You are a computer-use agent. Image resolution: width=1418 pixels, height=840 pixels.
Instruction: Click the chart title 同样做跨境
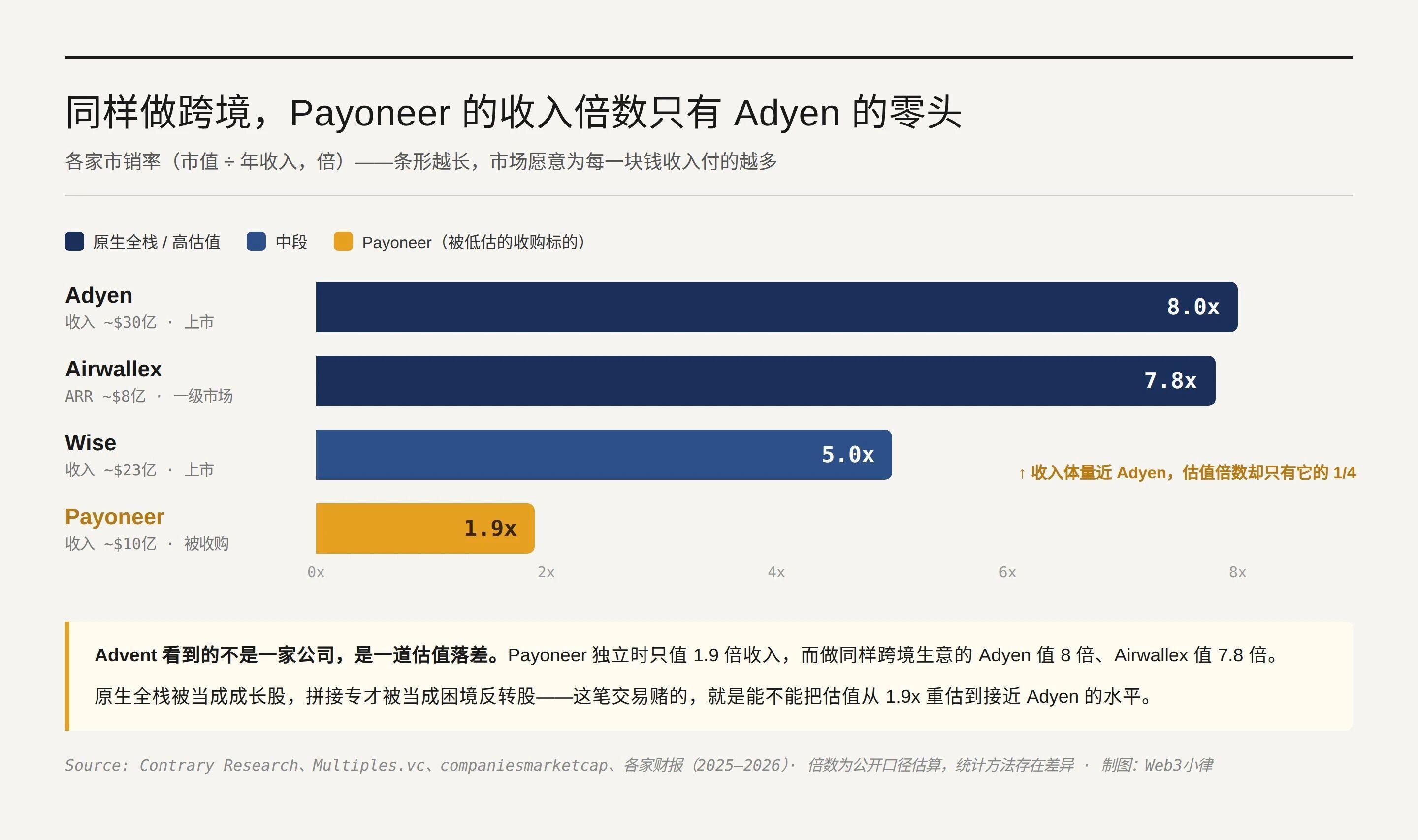pyautogui.click(x=514, y=112)
